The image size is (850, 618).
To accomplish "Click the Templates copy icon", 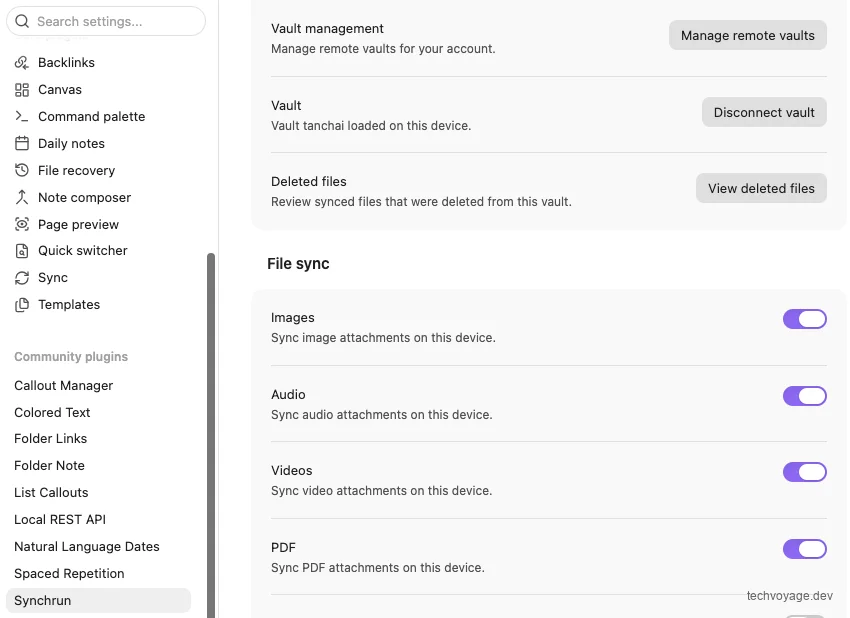I will [22, 305].
